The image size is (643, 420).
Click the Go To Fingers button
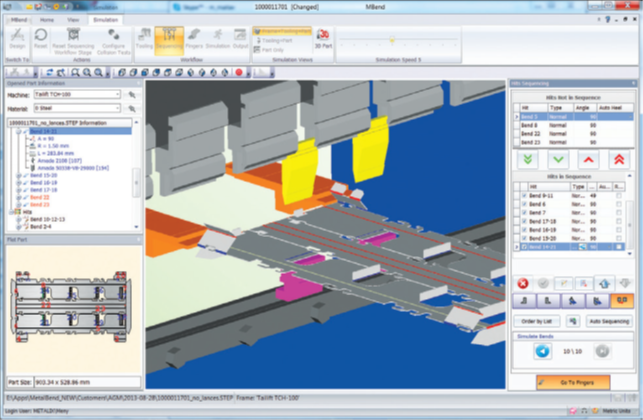(x=573, y=382)
